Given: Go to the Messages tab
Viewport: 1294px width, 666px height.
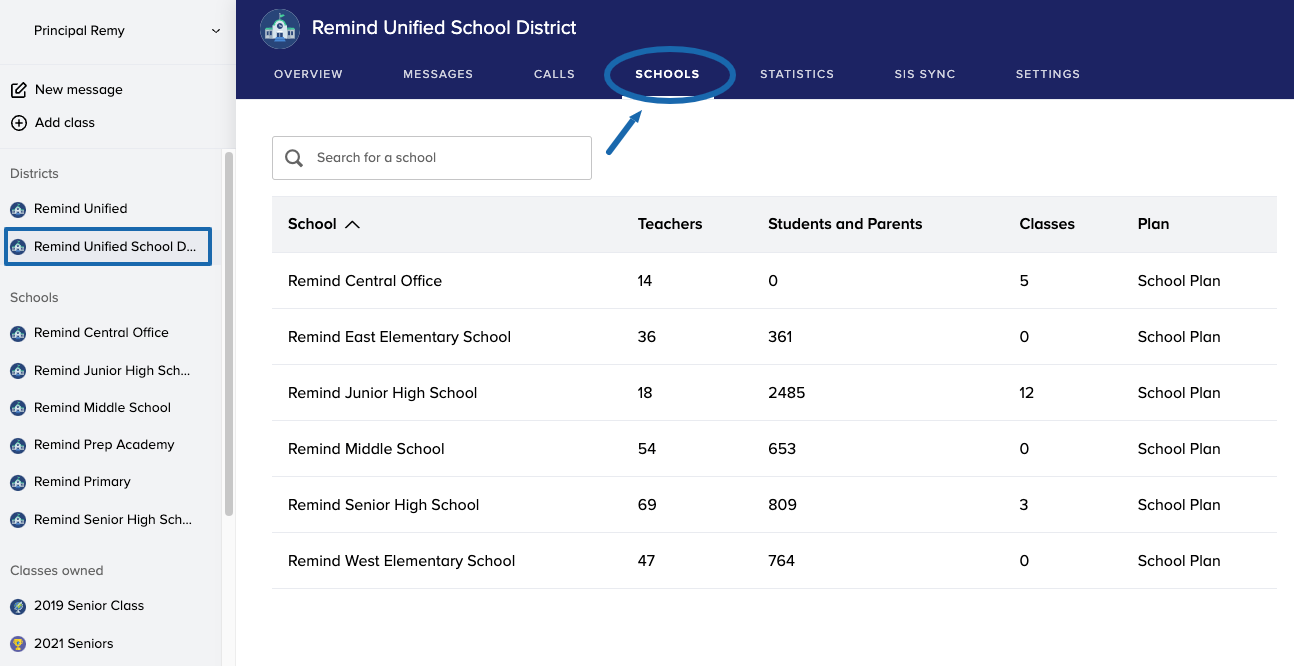Looking at the screenshot, I should coord(438,74).
